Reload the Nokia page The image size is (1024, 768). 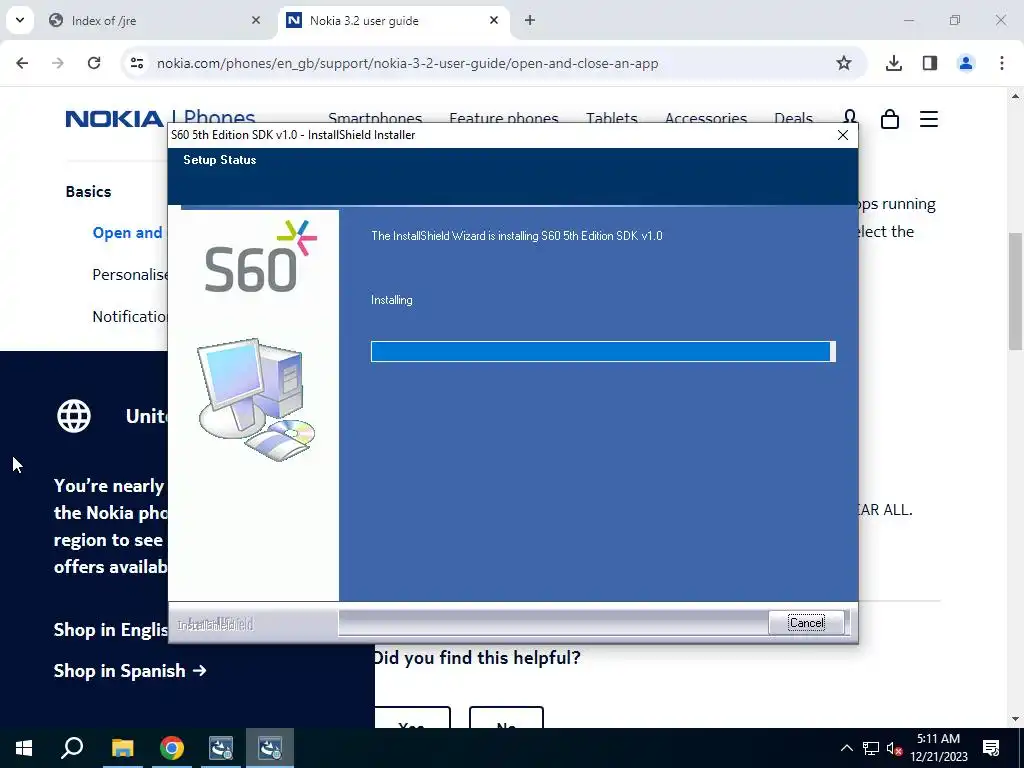click(94, 63)
